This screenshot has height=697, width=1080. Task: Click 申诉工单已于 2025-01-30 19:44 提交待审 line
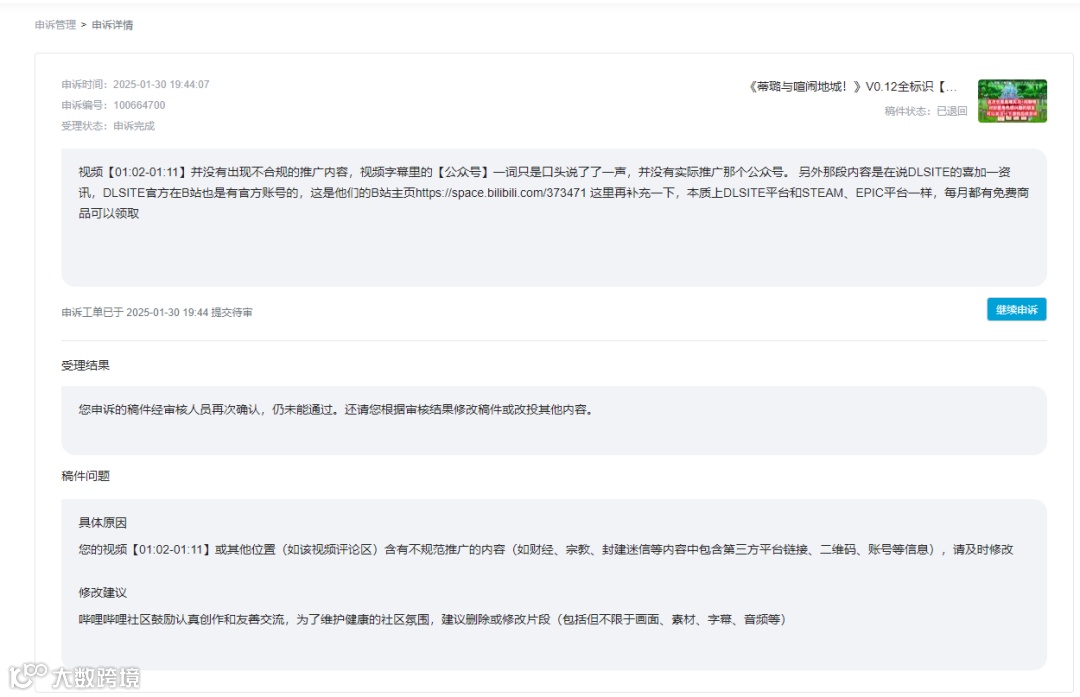point(156,312)
